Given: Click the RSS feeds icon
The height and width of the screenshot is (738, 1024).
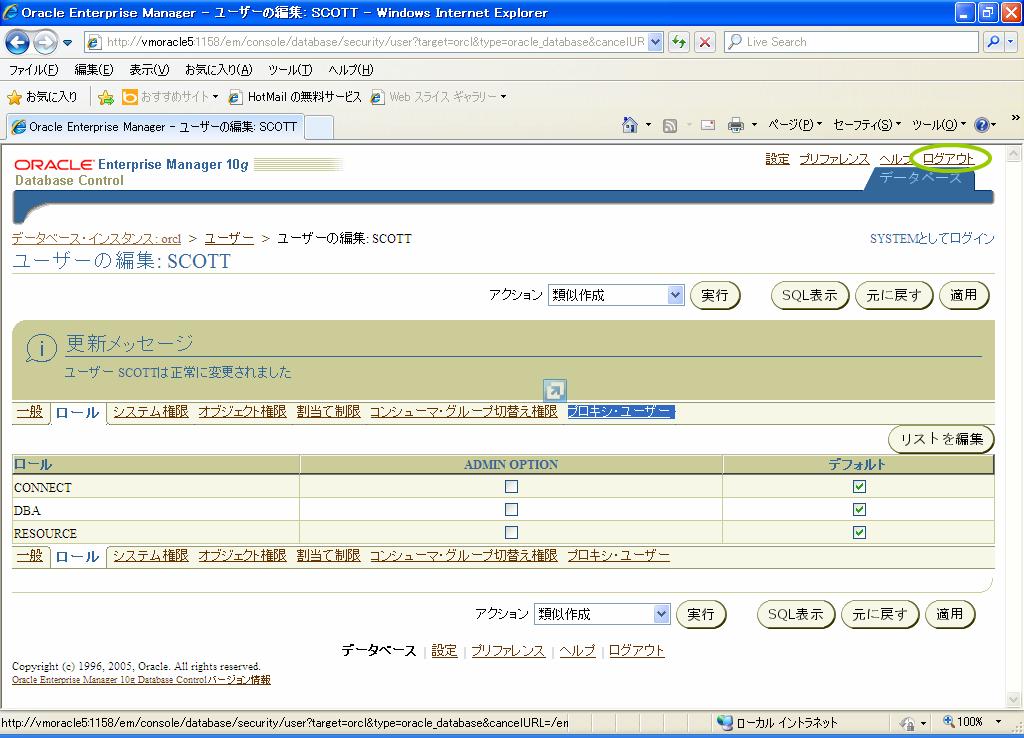Looking at the screenshot, I should coord(670,125).
